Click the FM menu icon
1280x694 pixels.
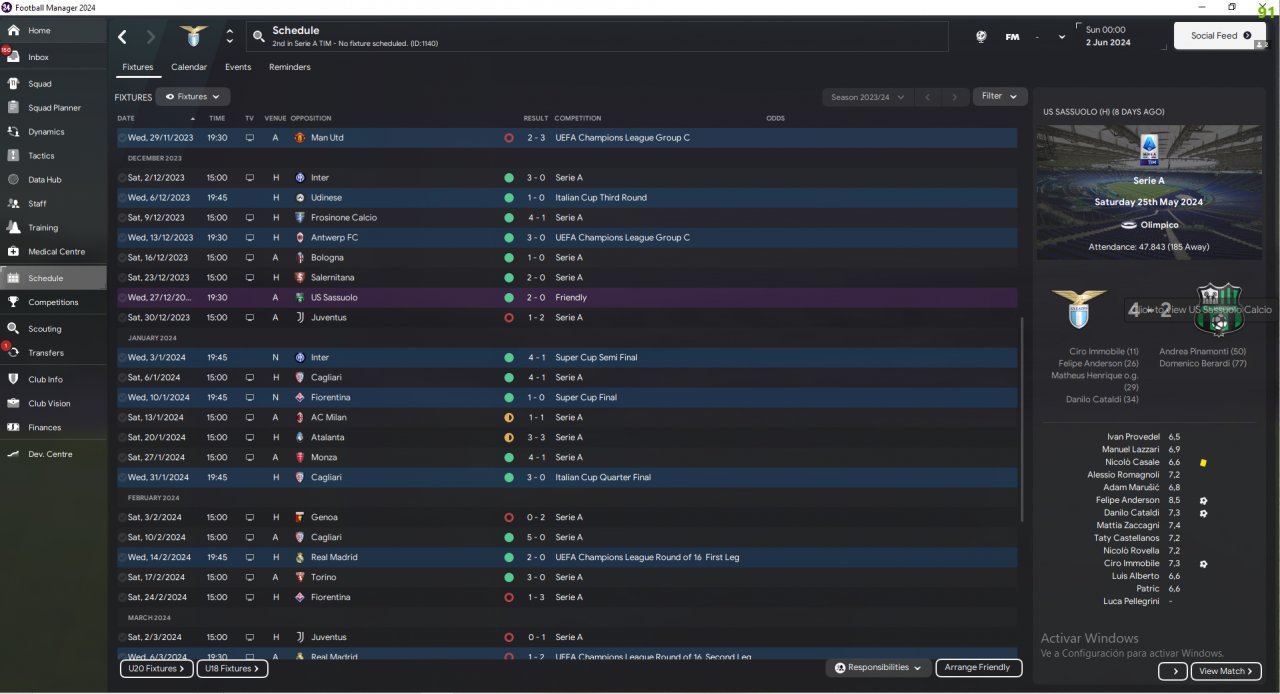click(1012, 37)
